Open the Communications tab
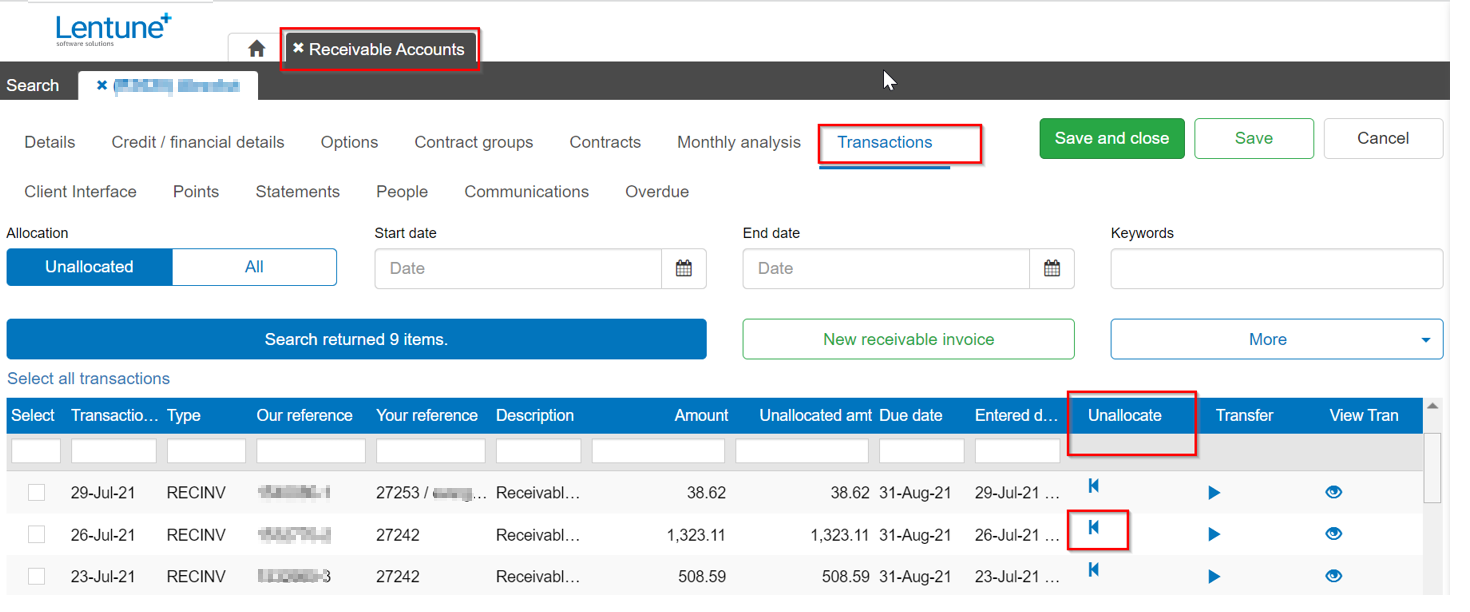1470x612 pixels. [x=527, y=191]
